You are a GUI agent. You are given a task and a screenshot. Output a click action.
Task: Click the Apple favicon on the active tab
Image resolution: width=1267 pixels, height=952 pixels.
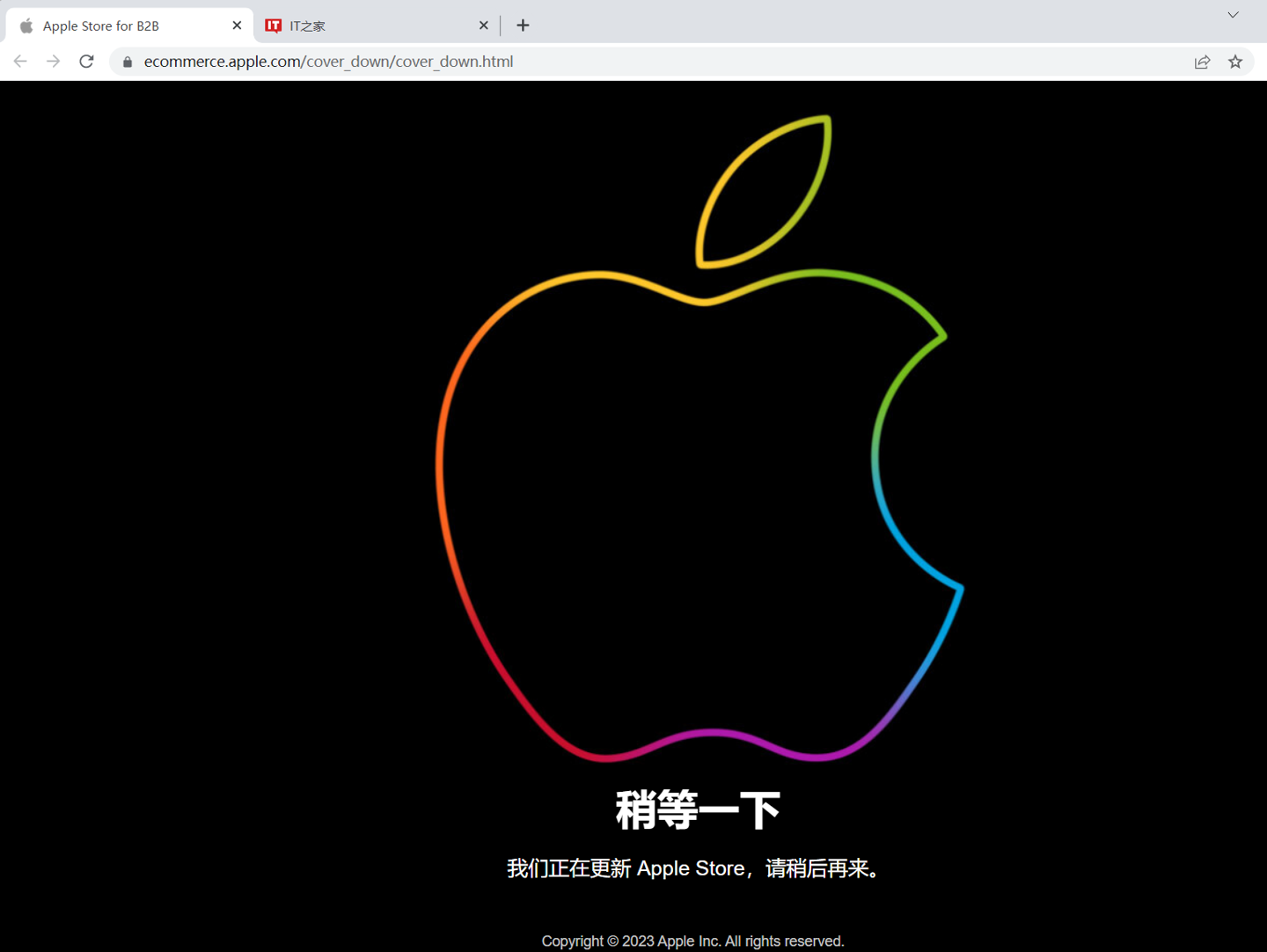[x=26, y=26]
